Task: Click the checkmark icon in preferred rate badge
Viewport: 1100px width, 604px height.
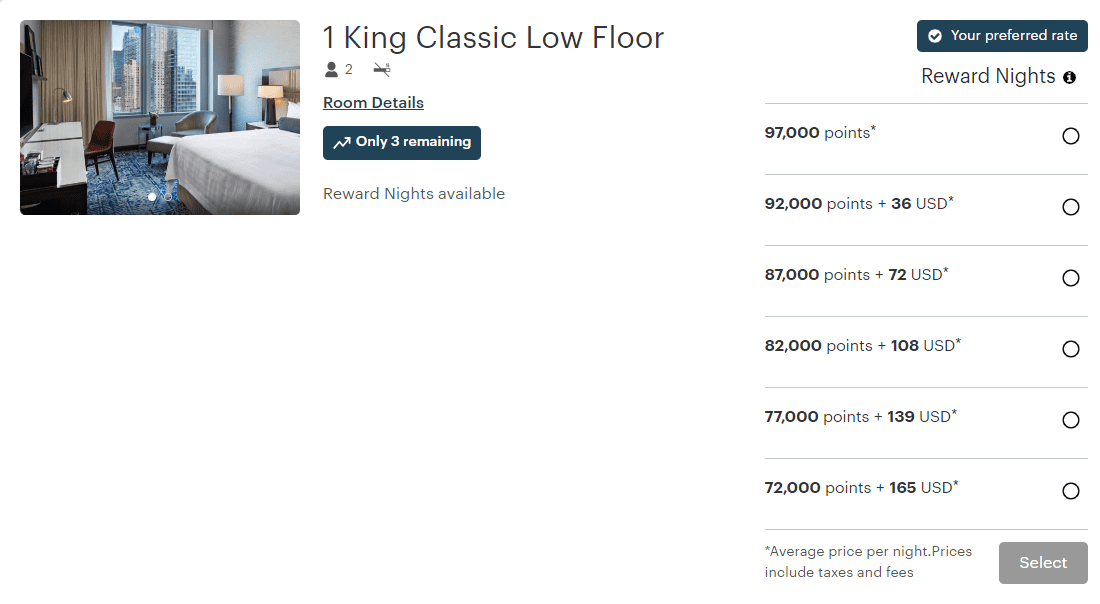Action: point(934,36)
